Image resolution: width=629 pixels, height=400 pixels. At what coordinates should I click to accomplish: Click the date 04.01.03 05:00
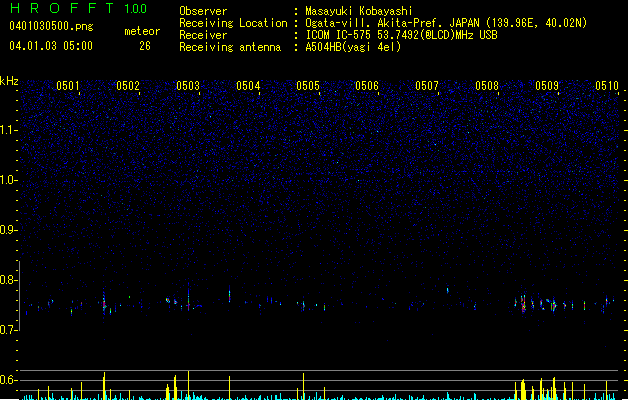(x=51, y=46)
